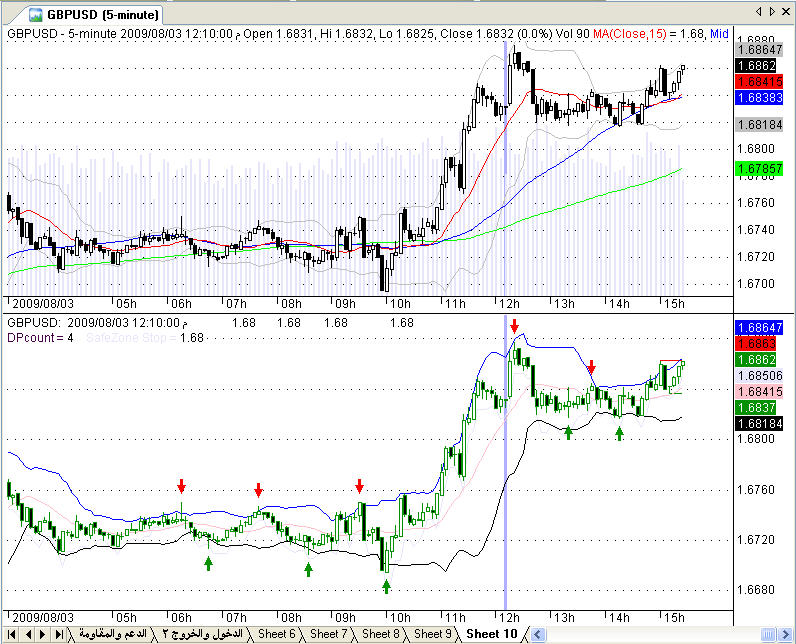796x644 pixels.
Task: Click the green 1.67857 price label
Action: (x=757, y=169)
